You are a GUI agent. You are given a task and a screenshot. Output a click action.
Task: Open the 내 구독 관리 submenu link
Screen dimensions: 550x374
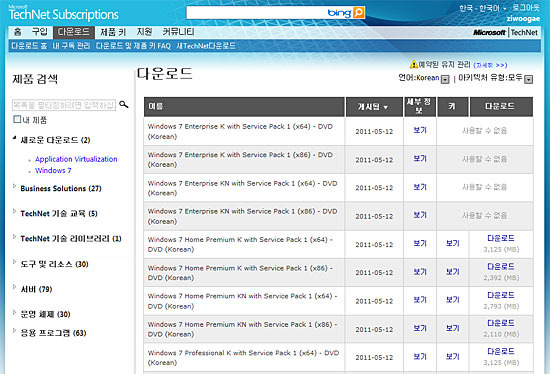(71, 46)
